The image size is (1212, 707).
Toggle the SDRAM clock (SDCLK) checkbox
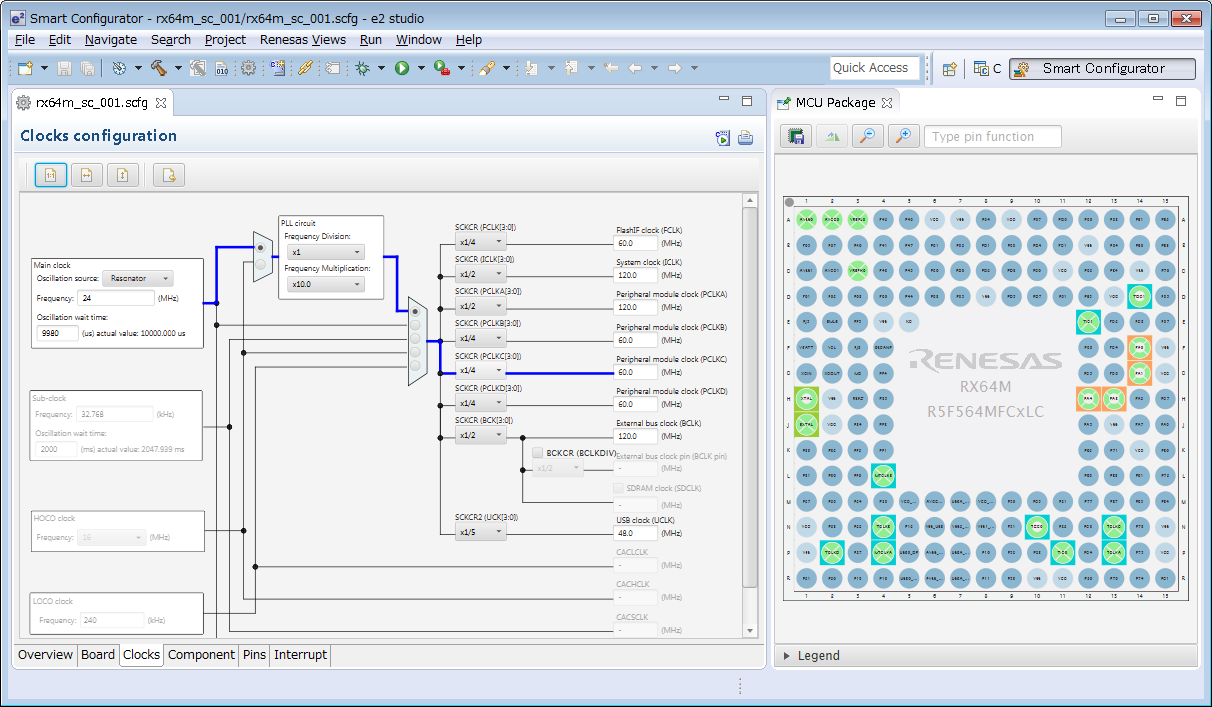point(619,488)
